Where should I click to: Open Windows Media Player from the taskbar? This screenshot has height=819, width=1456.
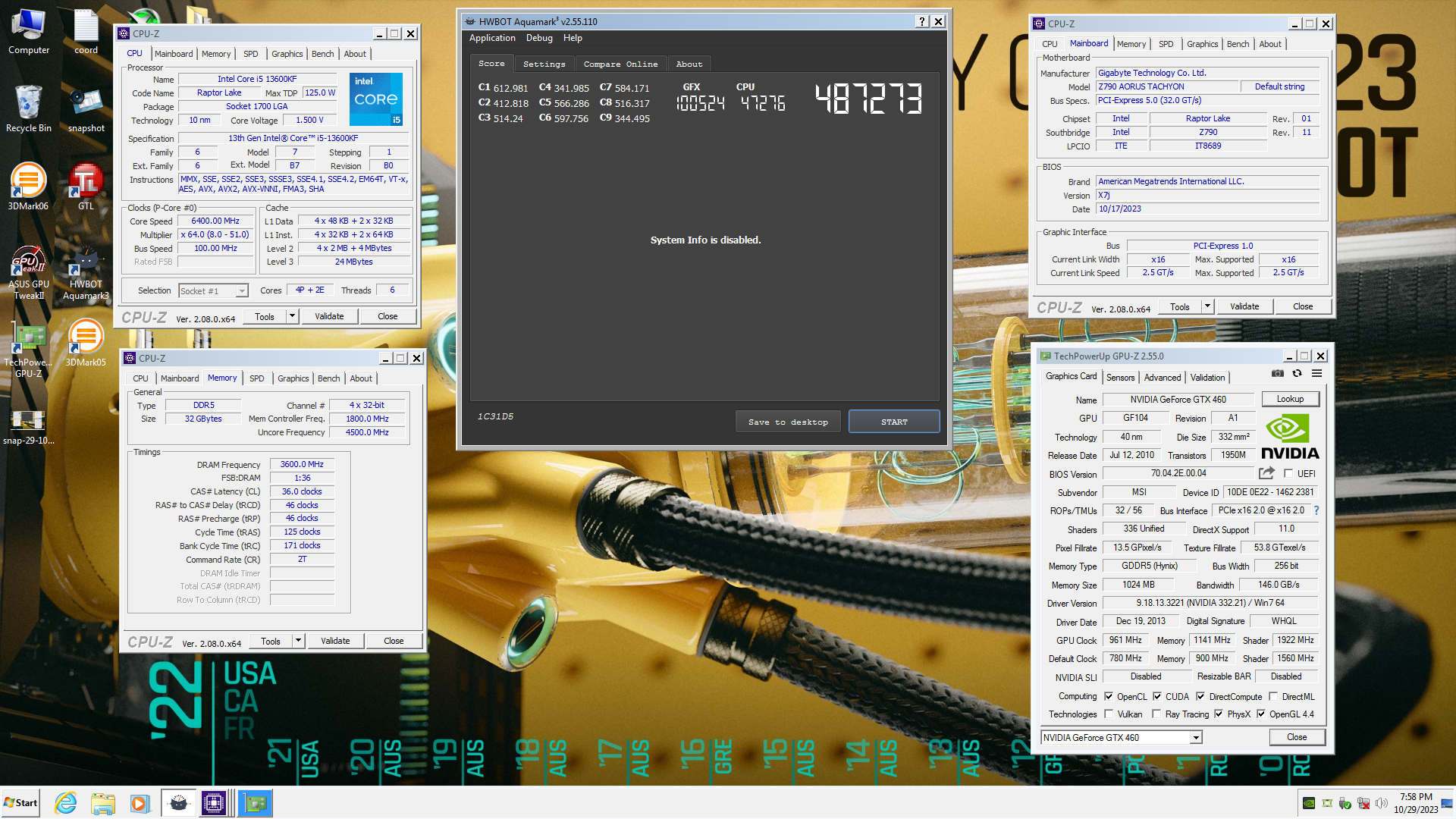(140, 802)
